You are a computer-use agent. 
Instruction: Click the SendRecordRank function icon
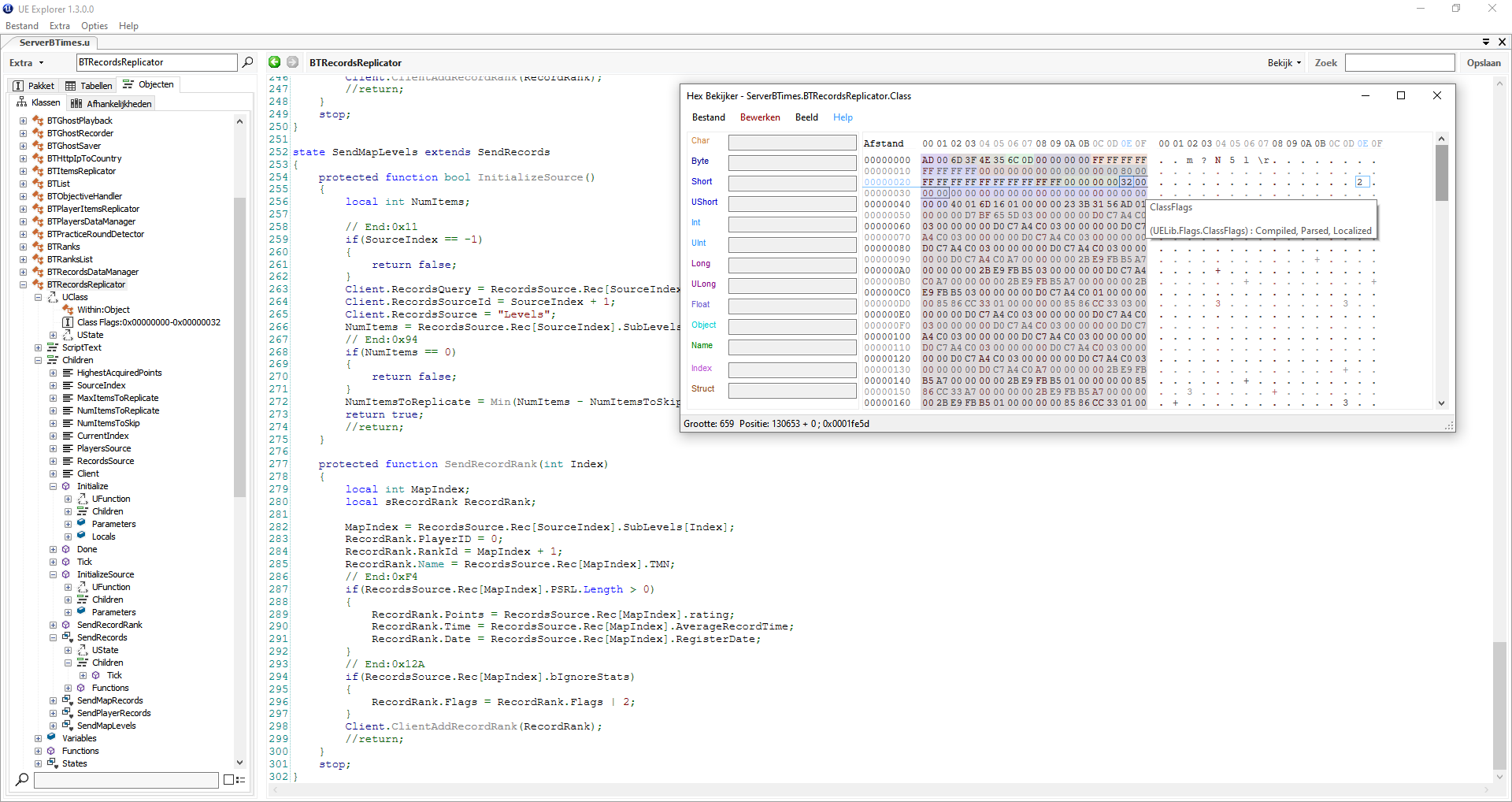click(66, 625)
